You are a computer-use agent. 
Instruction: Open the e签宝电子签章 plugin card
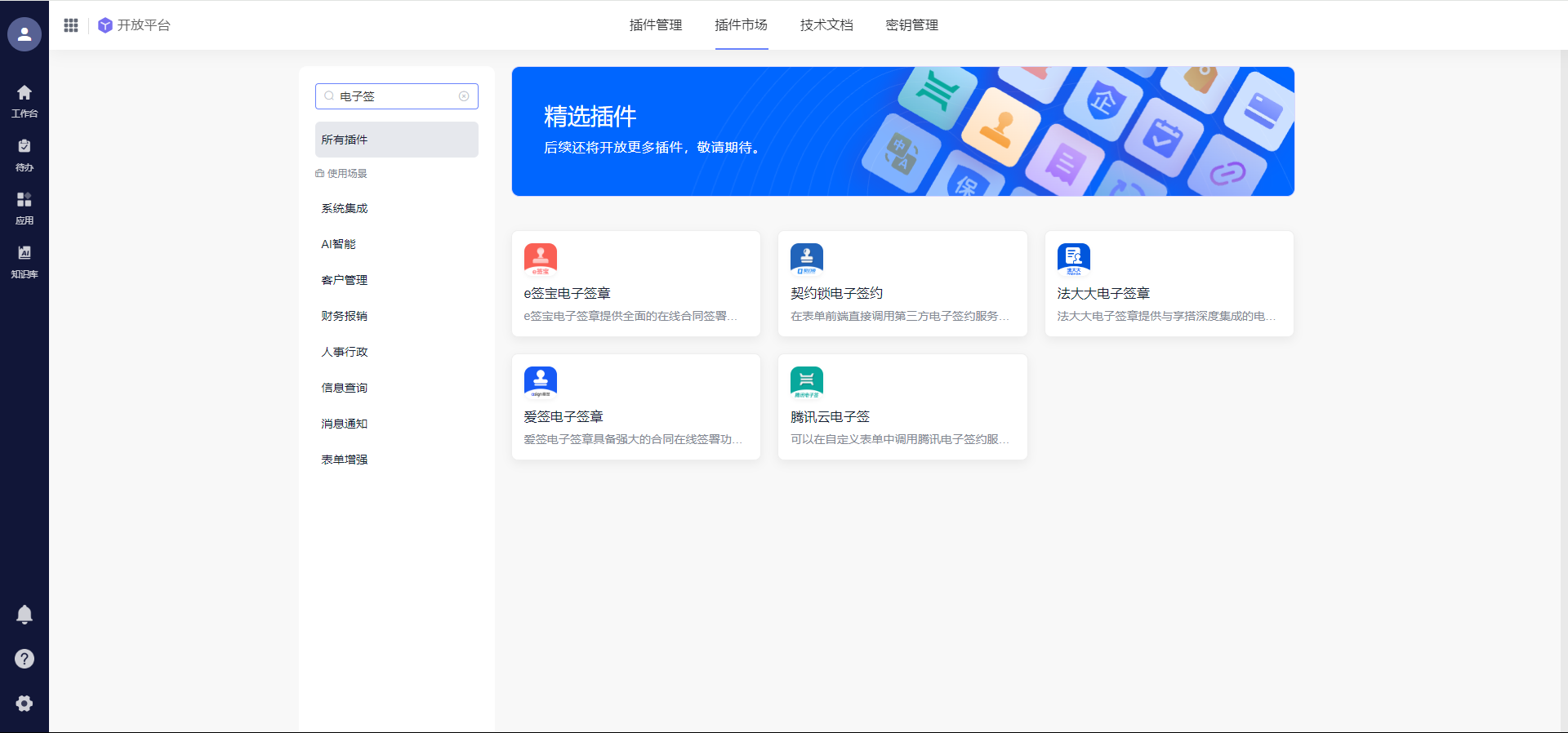635,283
